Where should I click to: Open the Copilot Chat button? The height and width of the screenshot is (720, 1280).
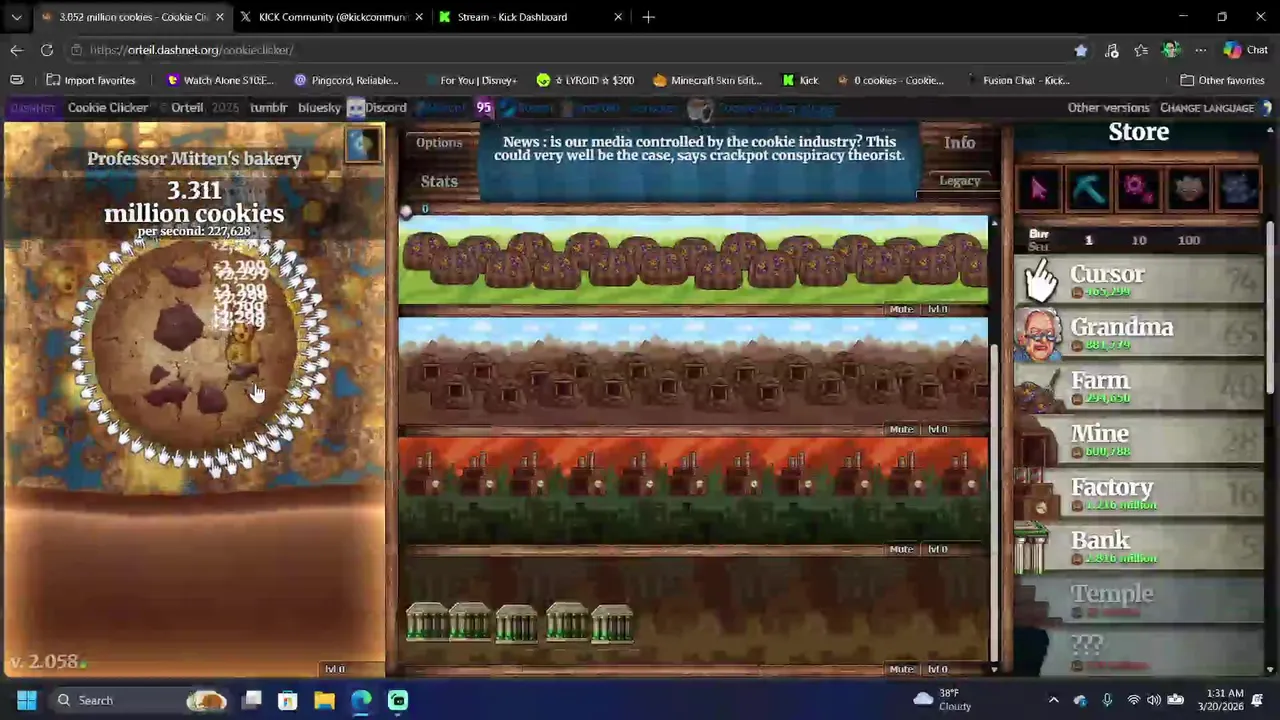pos(1246,50)
